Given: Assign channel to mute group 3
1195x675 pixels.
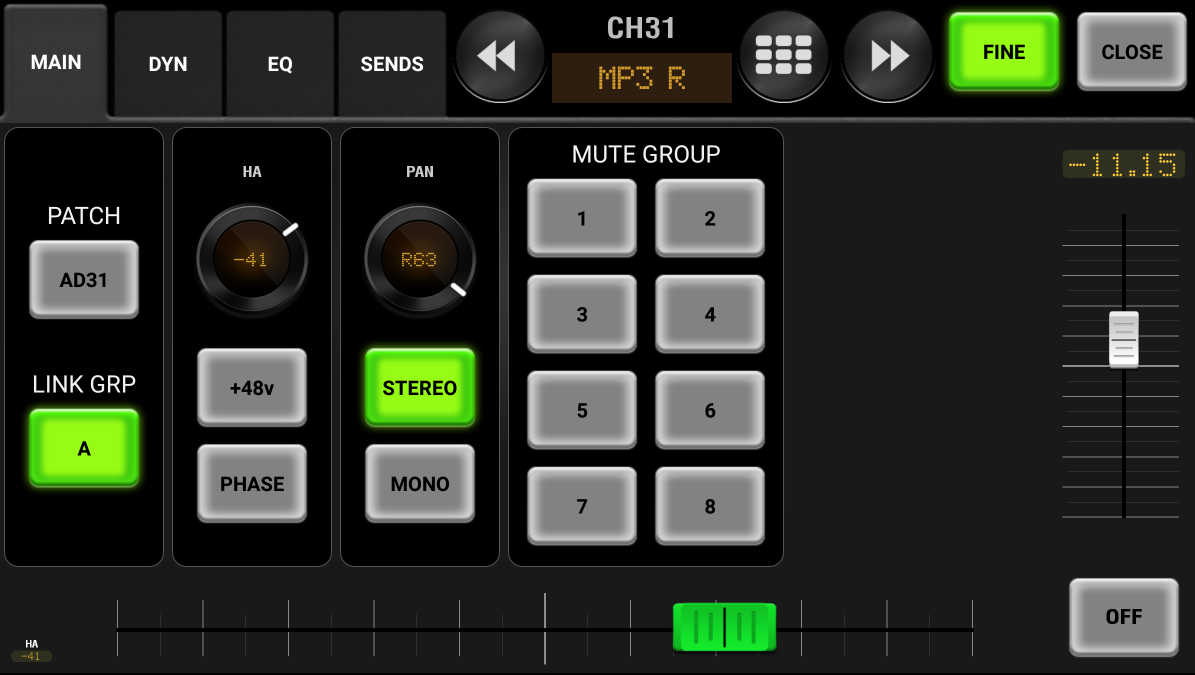Looking at the screenshot, I should (x=582, y=314).
